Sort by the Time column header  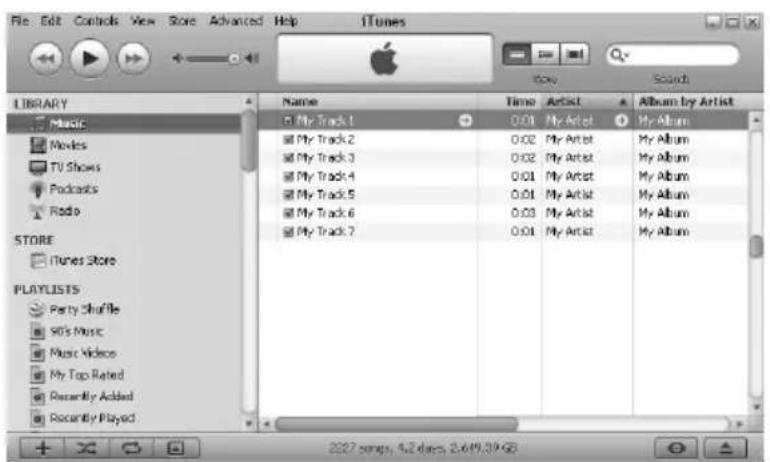510,102
